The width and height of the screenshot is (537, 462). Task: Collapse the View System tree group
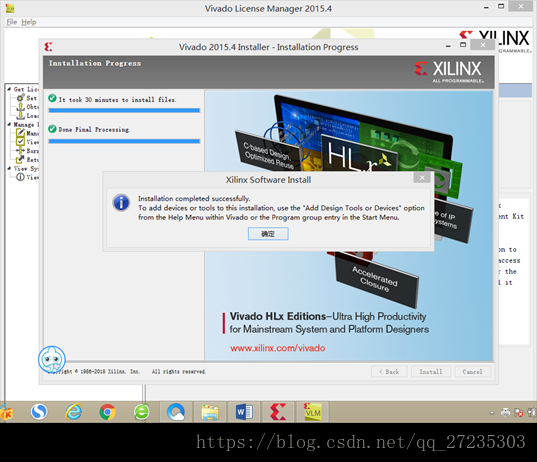click(9, 168)
